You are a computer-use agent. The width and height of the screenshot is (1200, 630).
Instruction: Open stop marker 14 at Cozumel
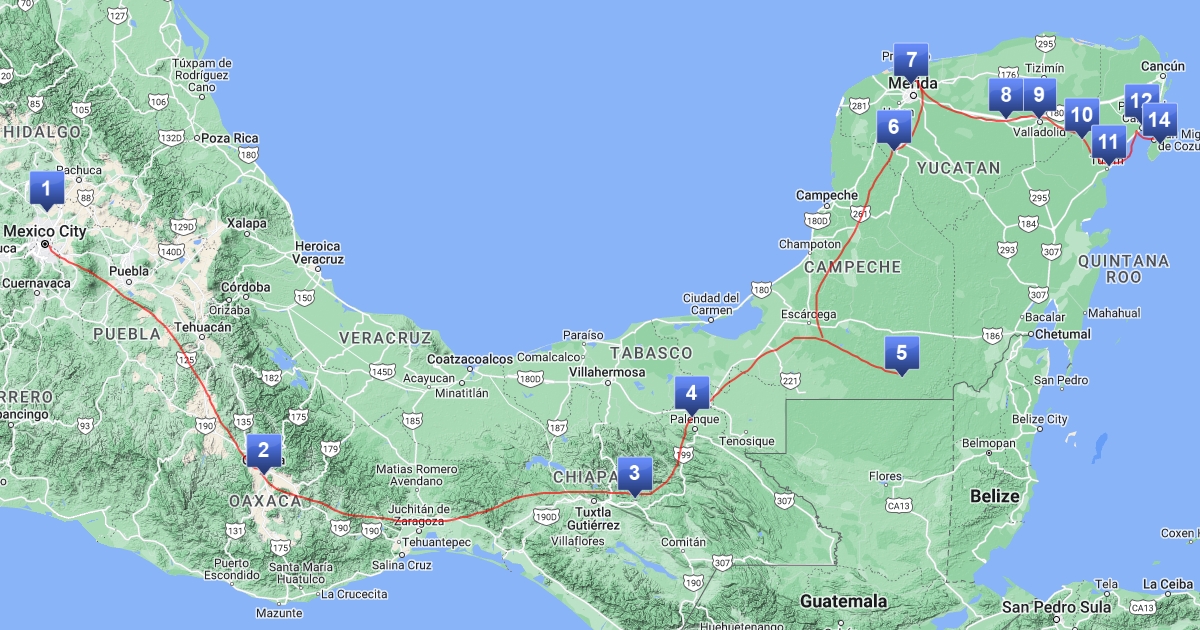click(1159, 120)
